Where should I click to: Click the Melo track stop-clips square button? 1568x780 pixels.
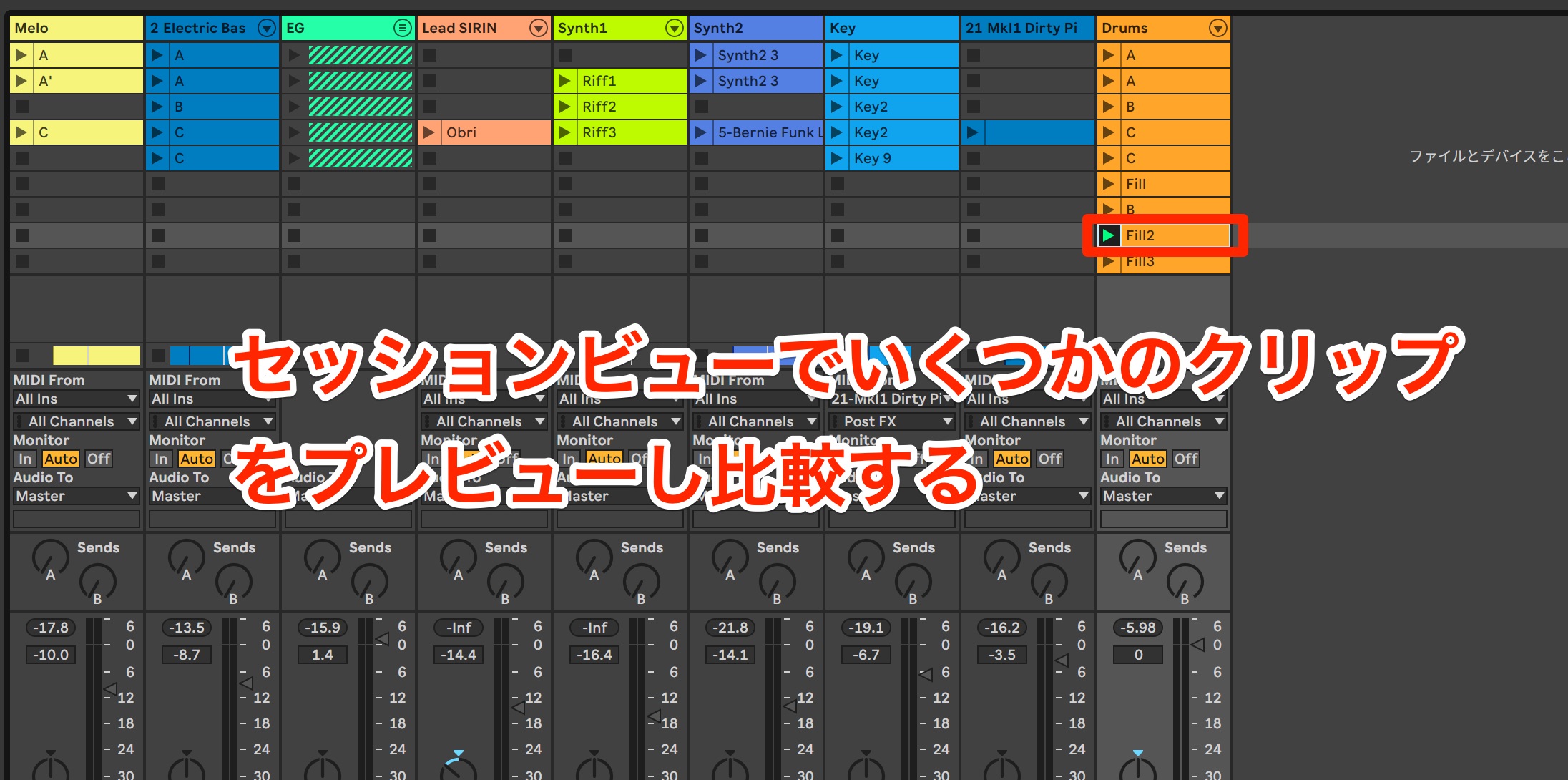pos(22,355)
